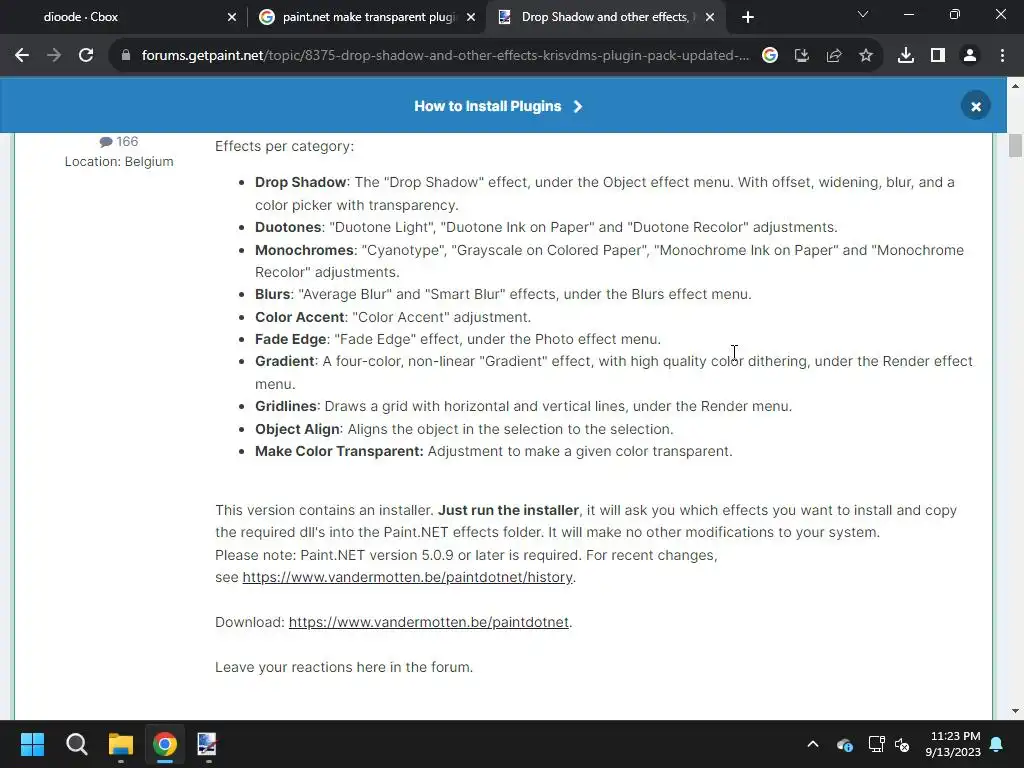Click the Chrome taskbar icon
The height and width of the screenshot is (768, 1024).
pyautogui.click(x=165, y=744)
